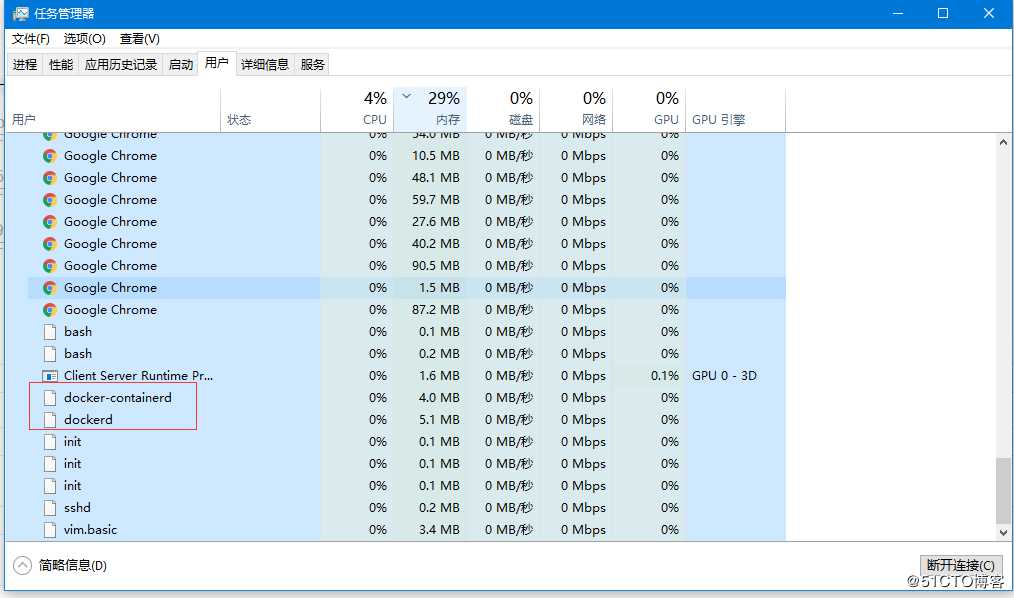1014x598 pixels.
Task: Click the scrollbar down arrow
Action: pyautogui.click(x=1003, y=533)
